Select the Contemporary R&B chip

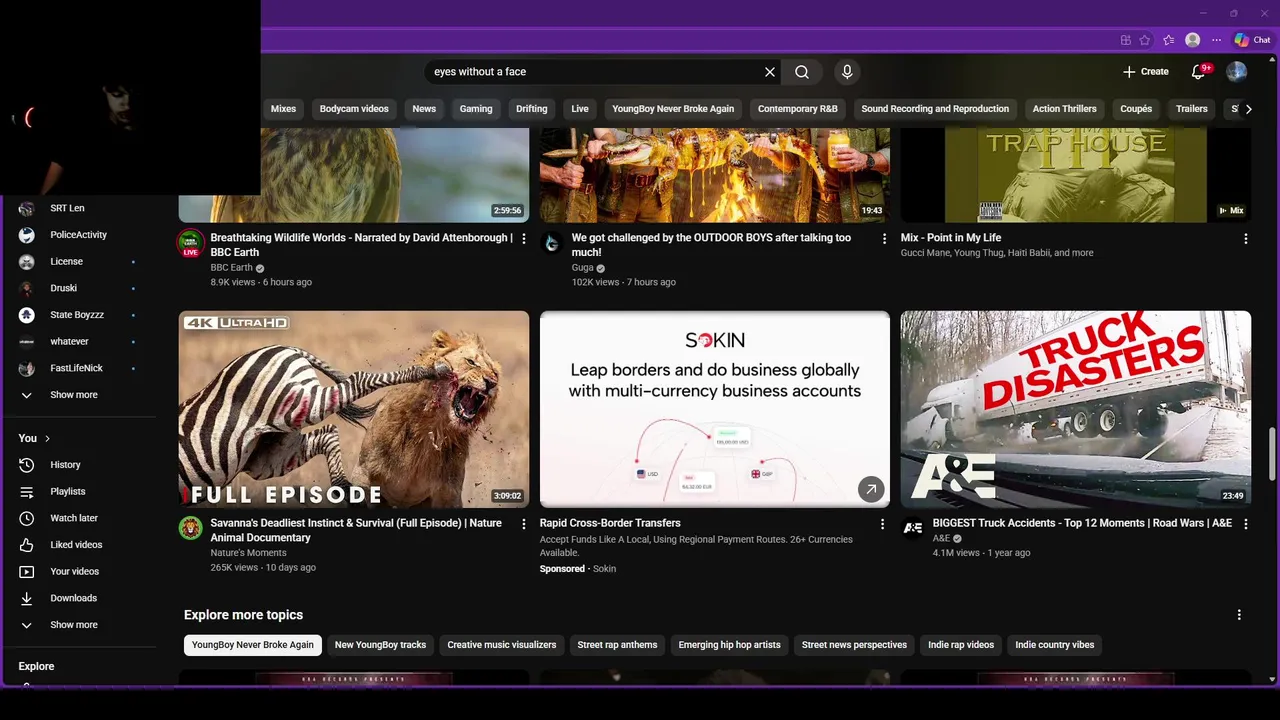pos(798,109)
